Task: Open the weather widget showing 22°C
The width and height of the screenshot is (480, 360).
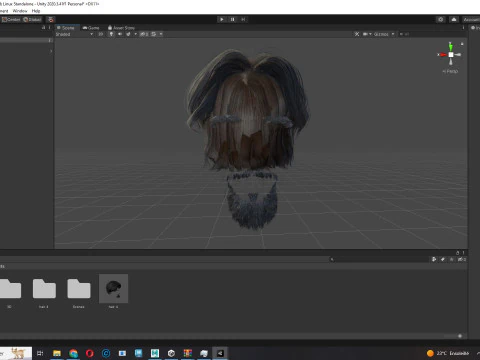Action: pos(448,353)
